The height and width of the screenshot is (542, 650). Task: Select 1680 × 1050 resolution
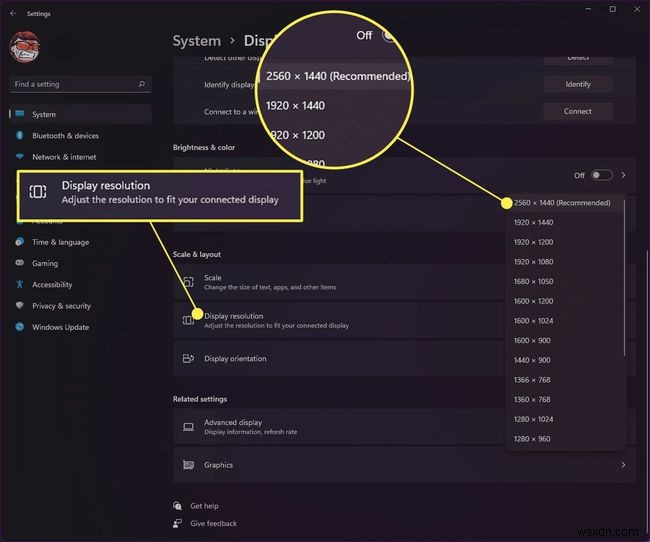[565, 282]
